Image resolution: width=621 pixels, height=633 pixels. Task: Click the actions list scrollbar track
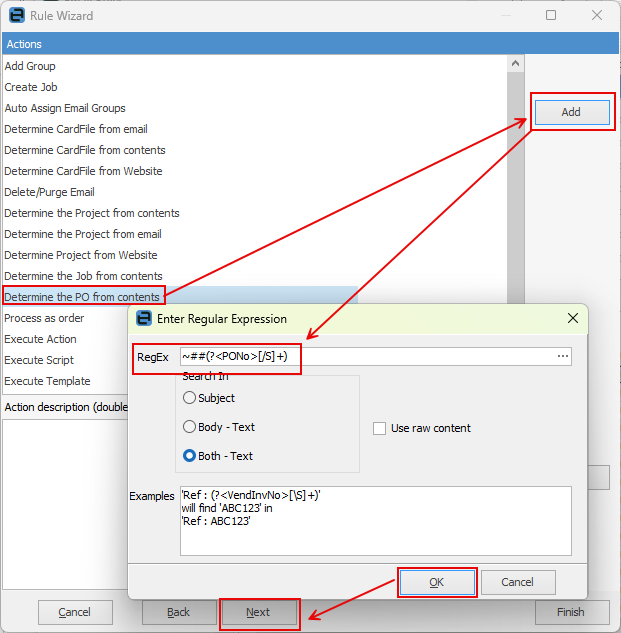(515, 188)
